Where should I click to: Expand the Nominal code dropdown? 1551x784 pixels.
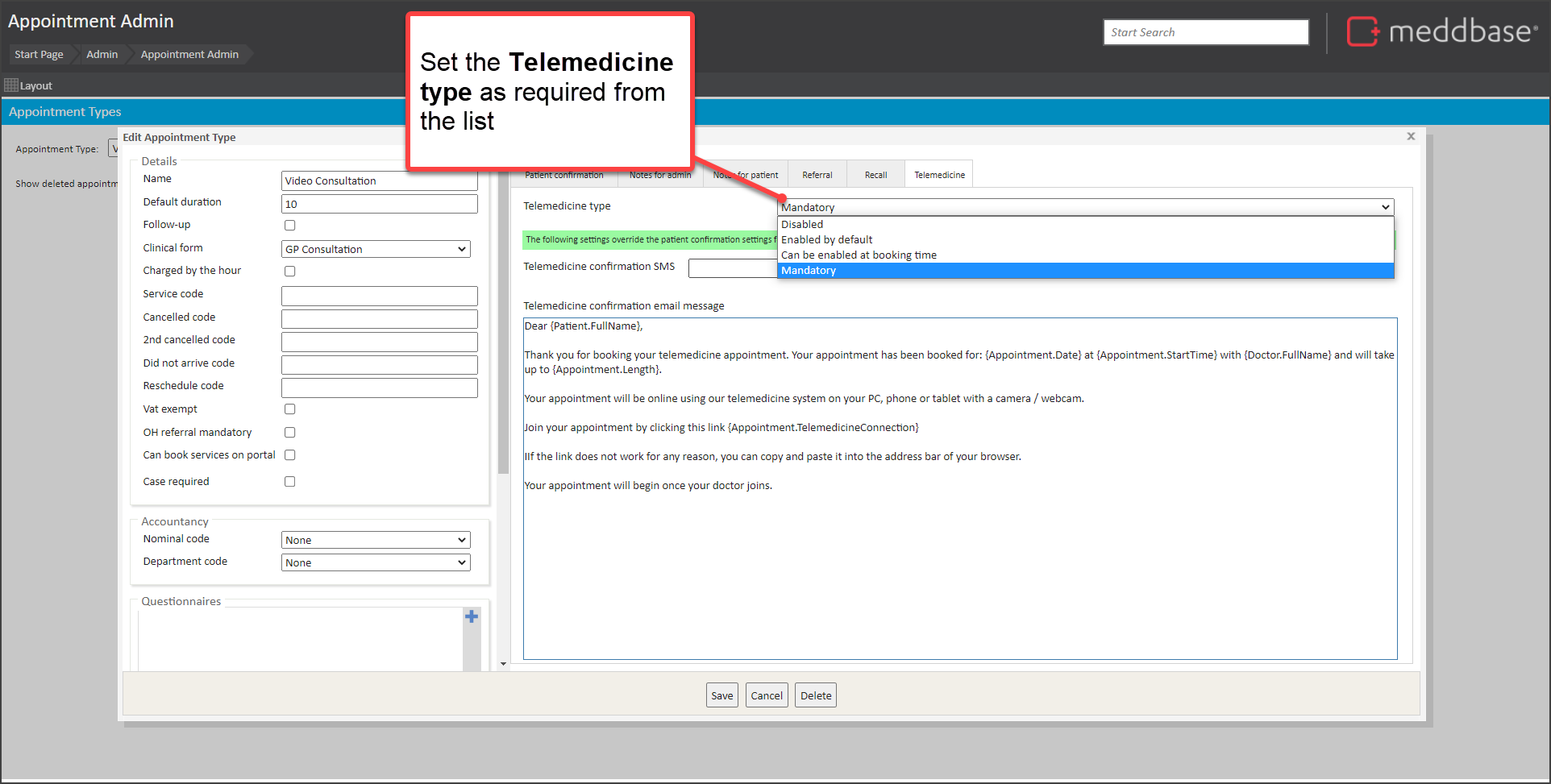(x=376, y=541)
